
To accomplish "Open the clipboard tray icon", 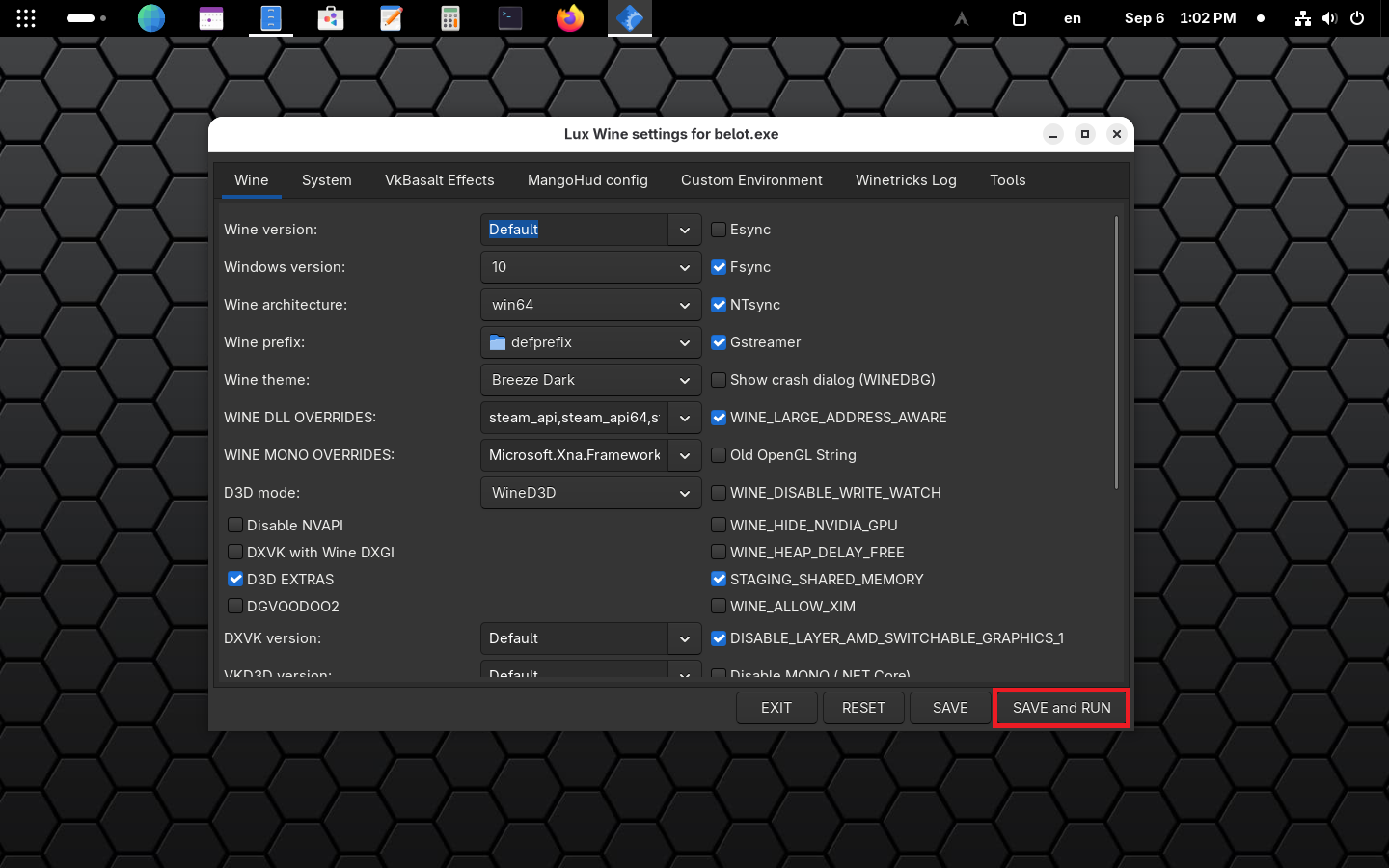I will 1020,18.
